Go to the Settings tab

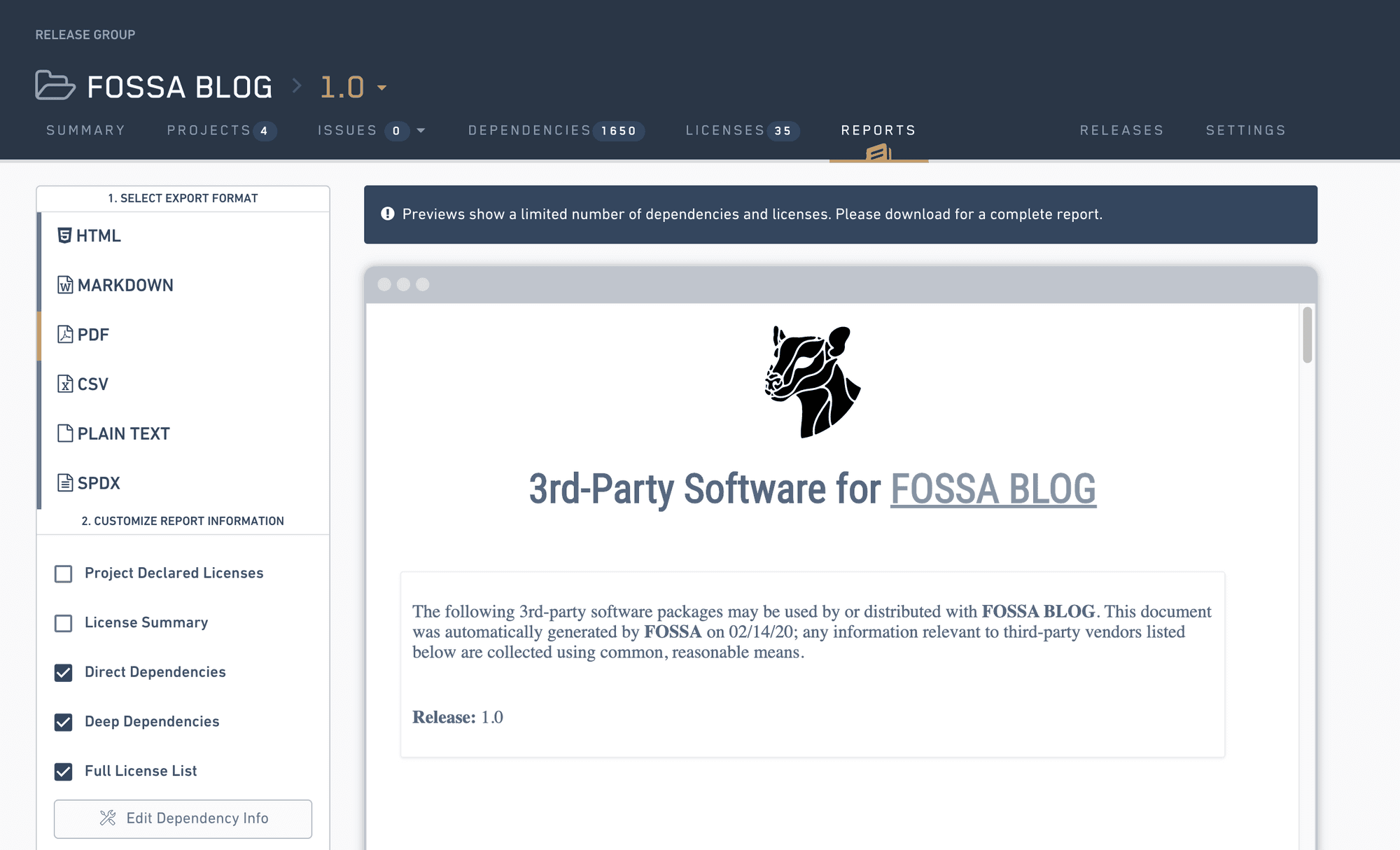click(x=1245, y=130)
